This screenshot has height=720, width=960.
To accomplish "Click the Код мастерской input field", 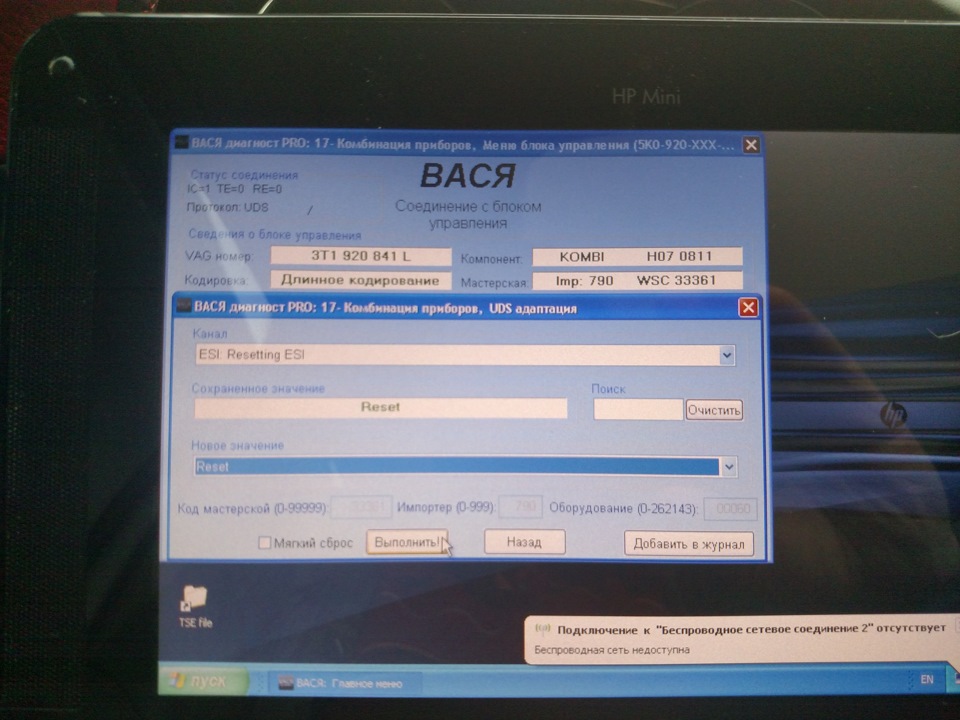I will click(361, 508).
